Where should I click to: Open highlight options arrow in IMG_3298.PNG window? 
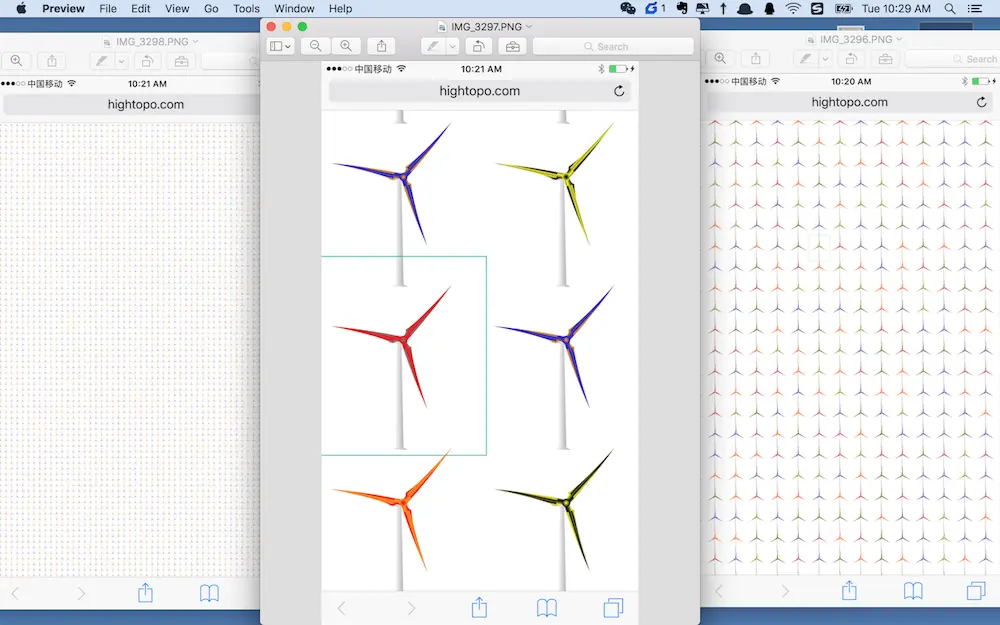(x=121, y=61)
